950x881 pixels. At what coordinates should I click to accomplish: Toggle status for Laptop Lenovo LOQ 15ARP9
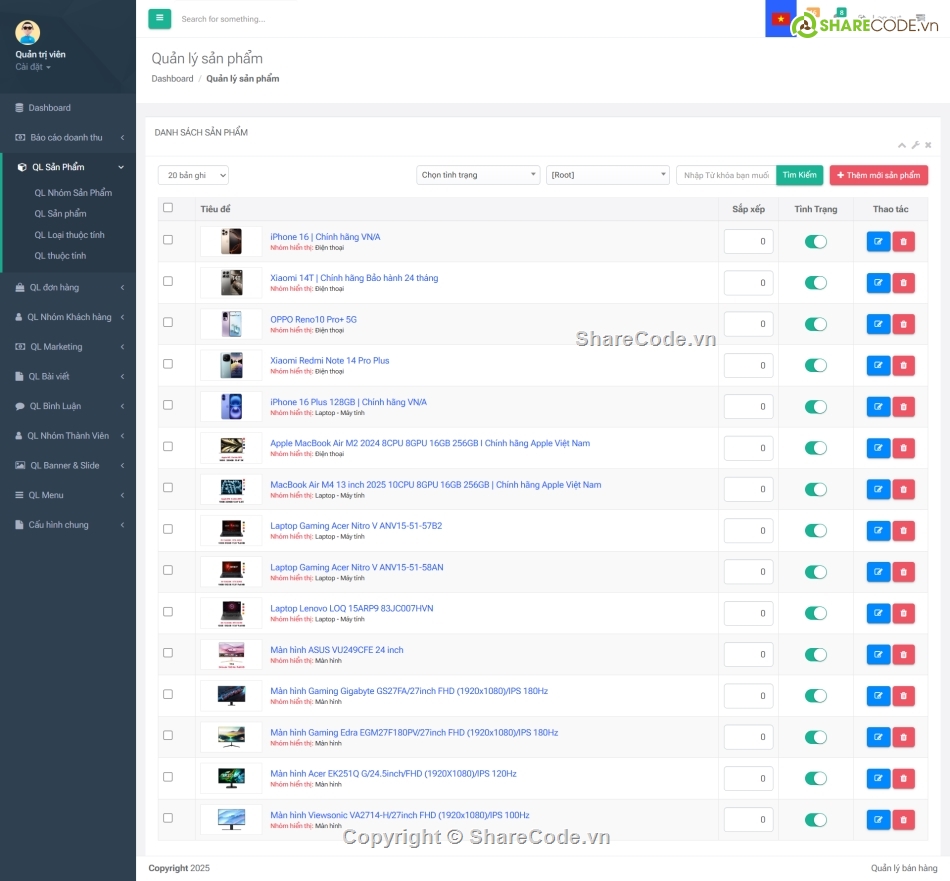(x=815, y=613)
